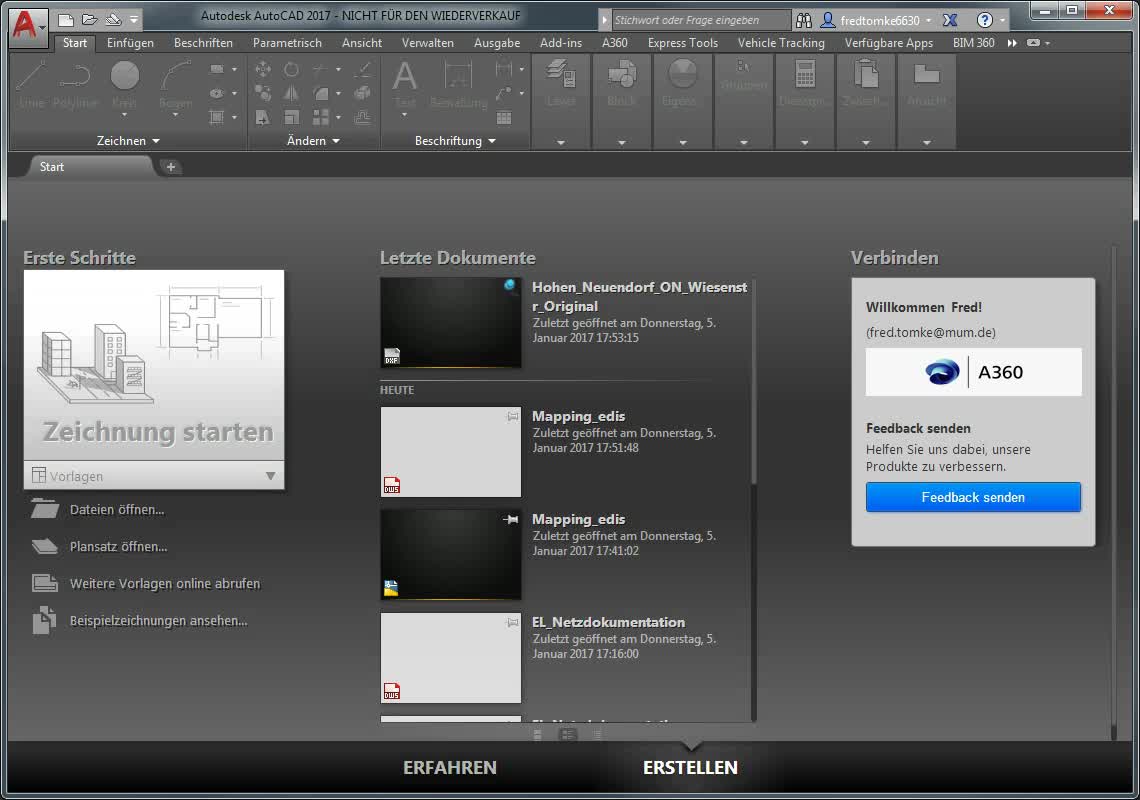Open the BIM 360 ribbon tab

click(974, 43)
